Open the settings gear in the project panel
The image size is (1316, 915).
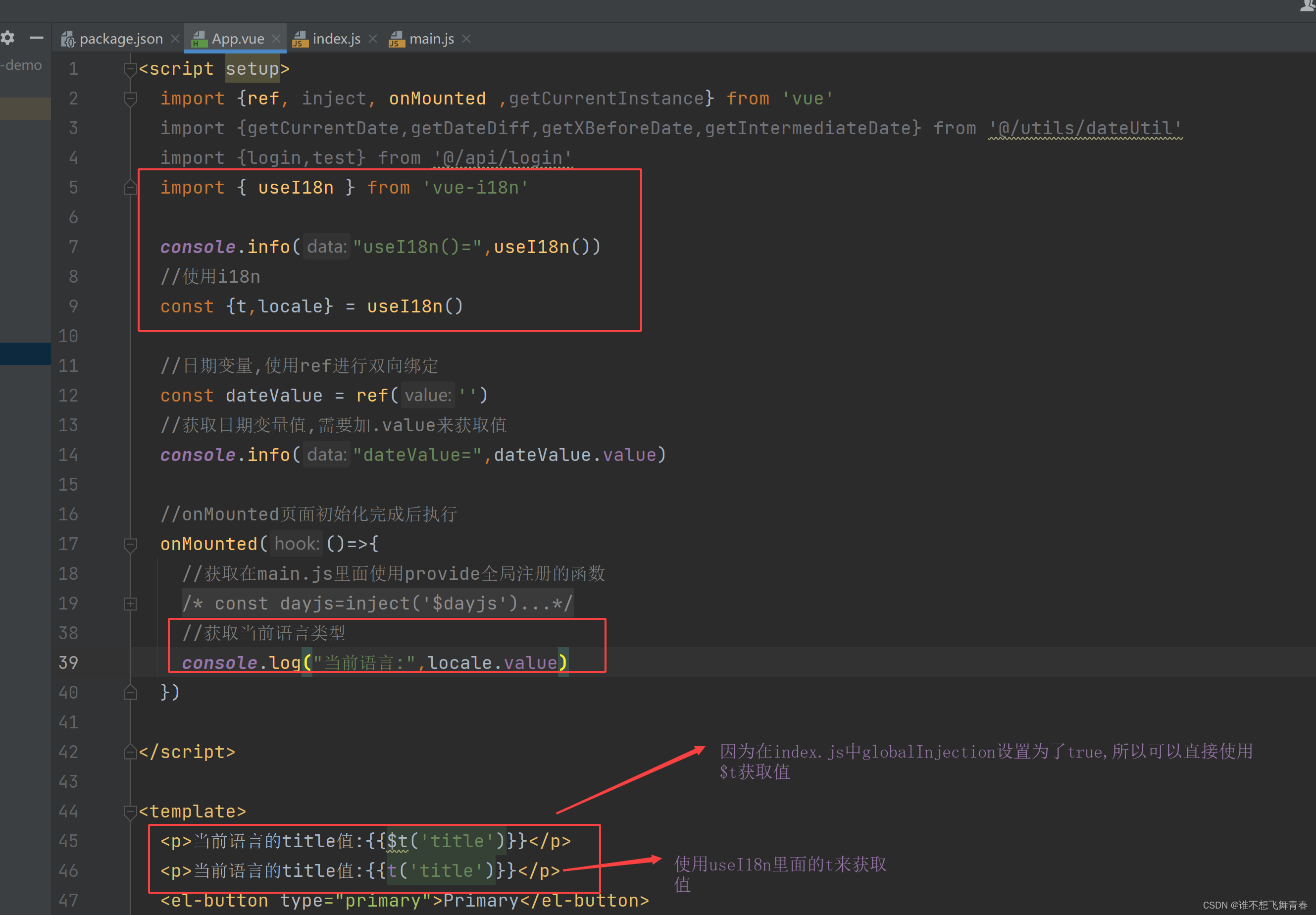tap(7, 38)
